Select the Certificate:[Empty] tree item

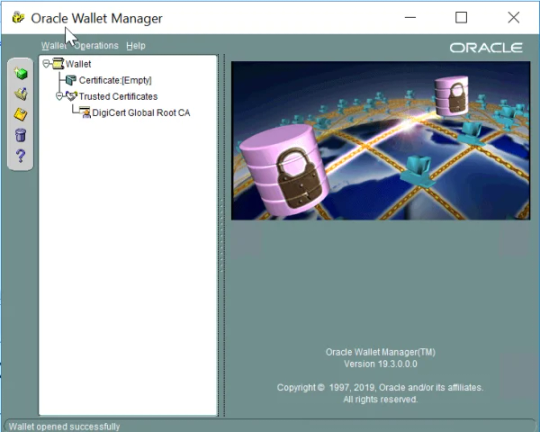(x=115, y=80)
